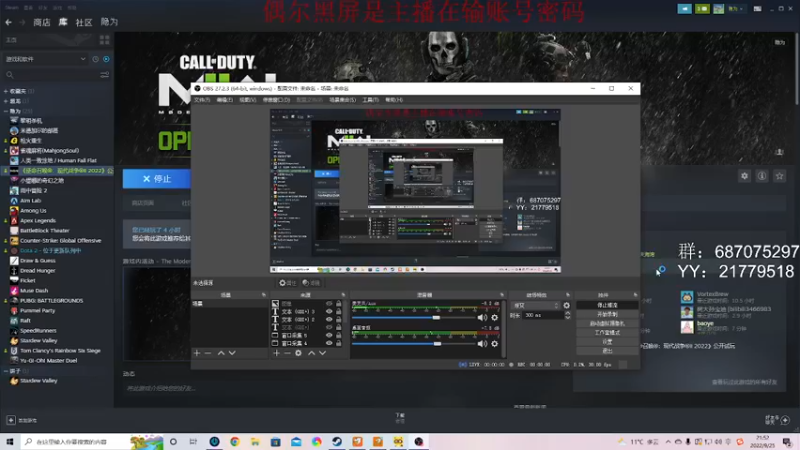Image resolution: width=800 pixels, height=450 pixels.
Task: Mute the microphone channel speaker icon
Action: tap(482, 317)
